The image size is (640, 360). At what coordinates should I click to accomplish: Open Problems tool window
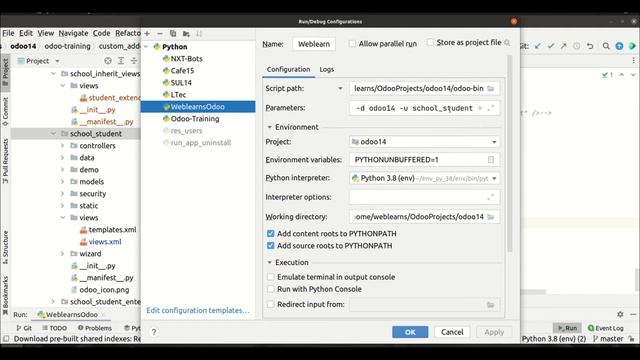94,328
